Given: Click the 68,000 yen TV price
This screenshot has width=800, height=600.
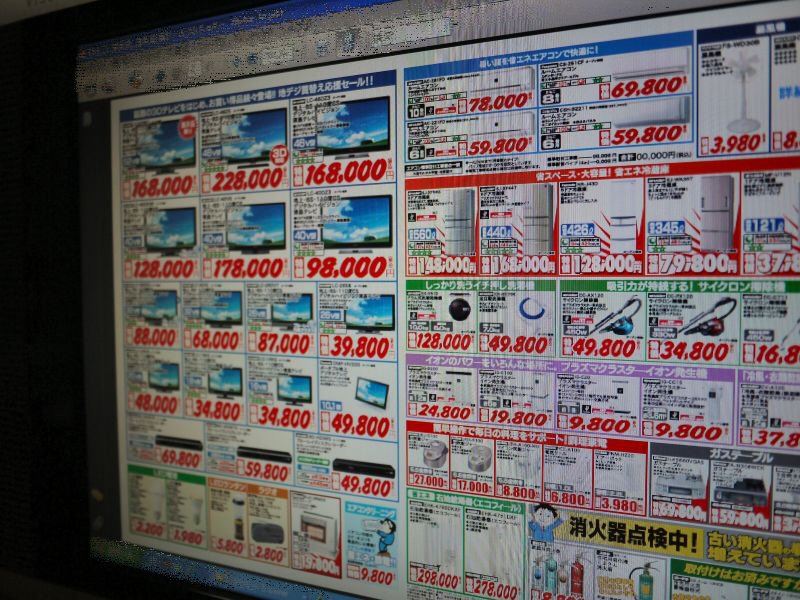Looking at the screenshot, I should coord(215,340).
